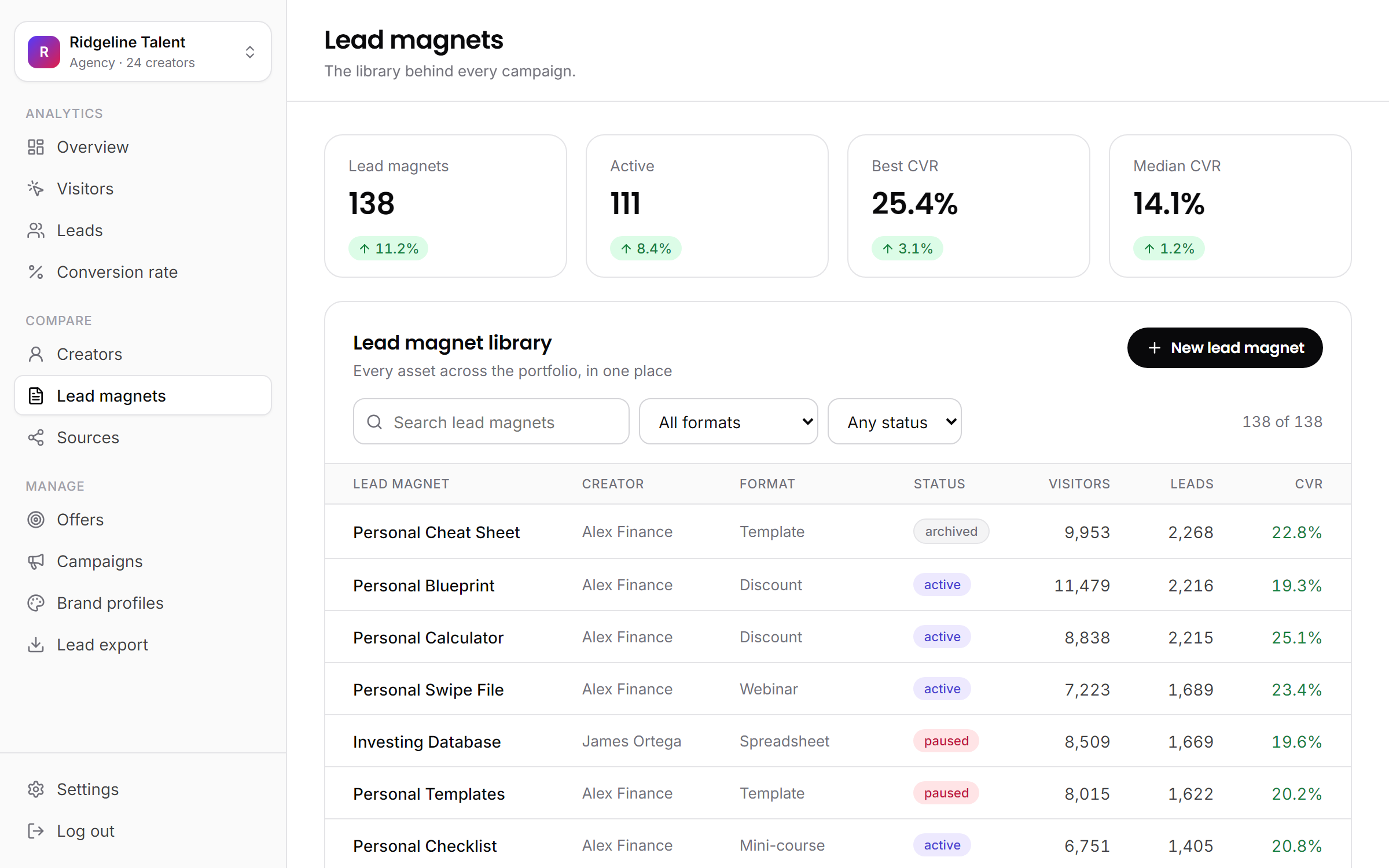Click the Creators person icon
The image size is (1389, 868).
36,354
